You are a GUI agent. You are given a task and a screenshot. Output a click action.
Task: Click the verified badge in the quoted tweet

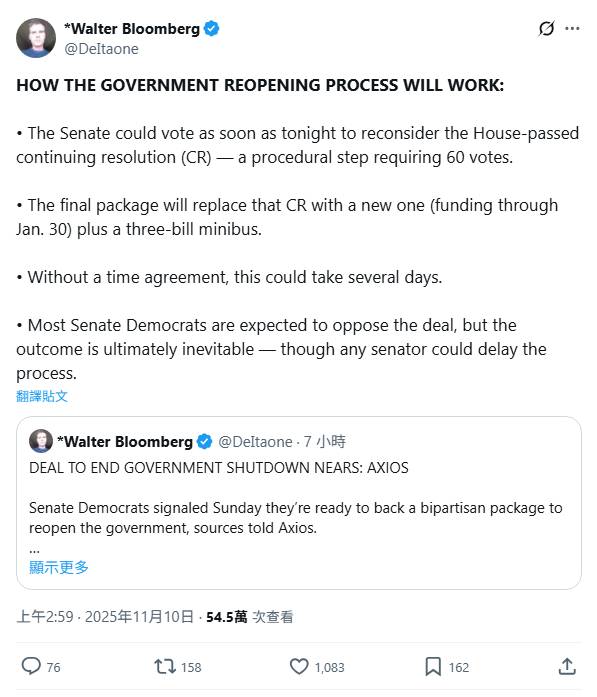[204, 441]
